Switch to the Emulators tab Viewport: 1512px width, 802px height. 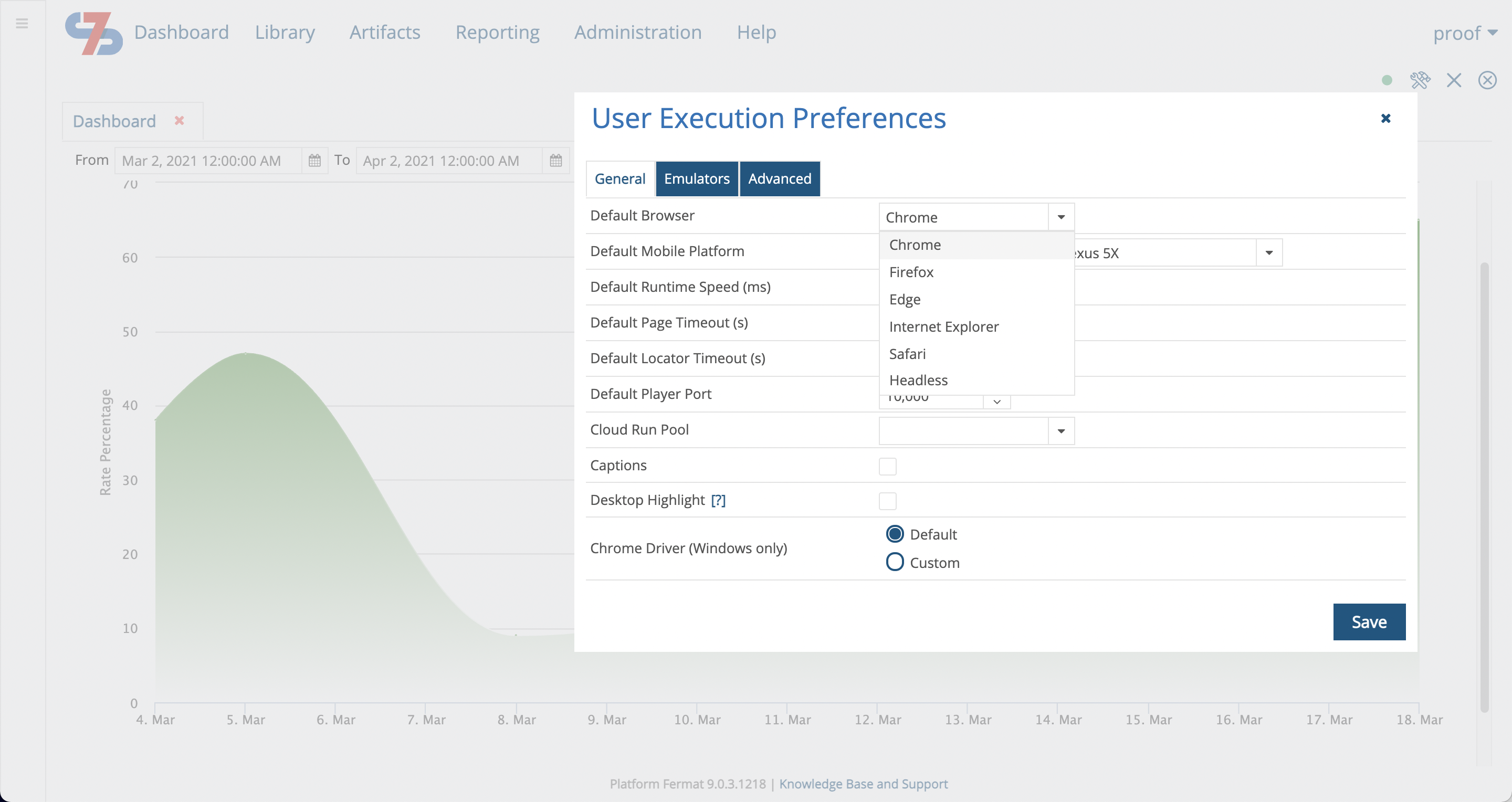[x=697, y=178]
